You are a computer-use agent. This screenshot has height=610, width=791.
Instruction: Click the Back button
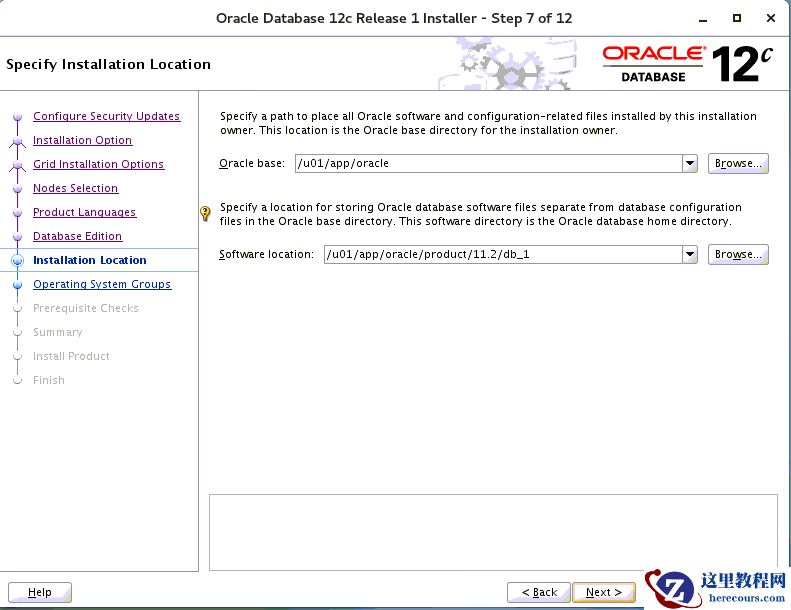(x=539, y=592)
